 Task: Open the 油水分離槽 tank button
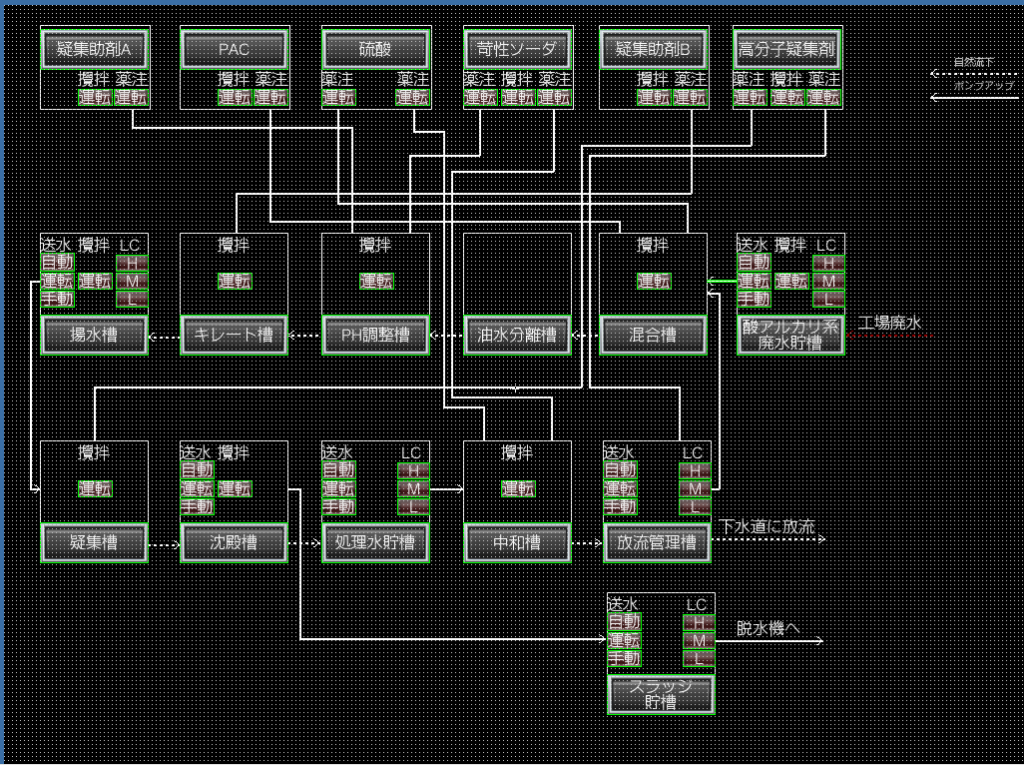point(517,336)
